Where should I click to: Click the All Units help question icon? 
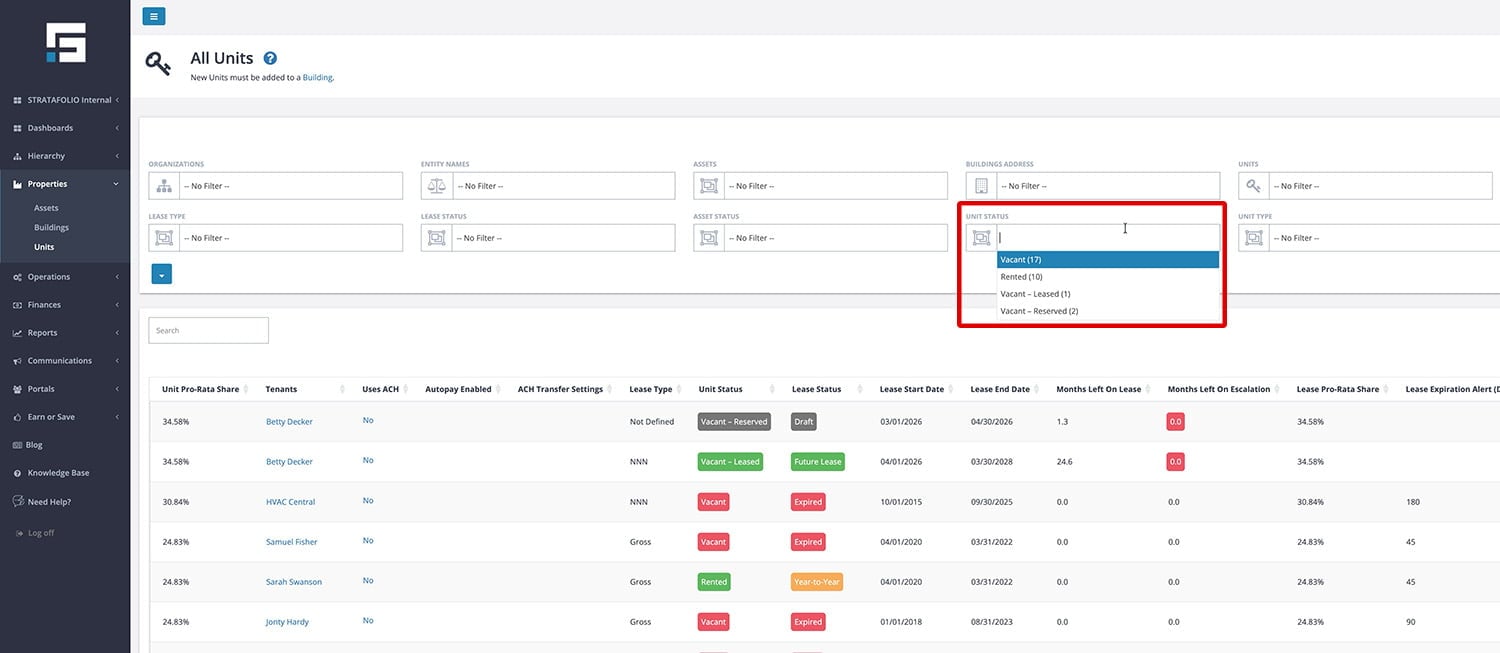click(270, 59)
